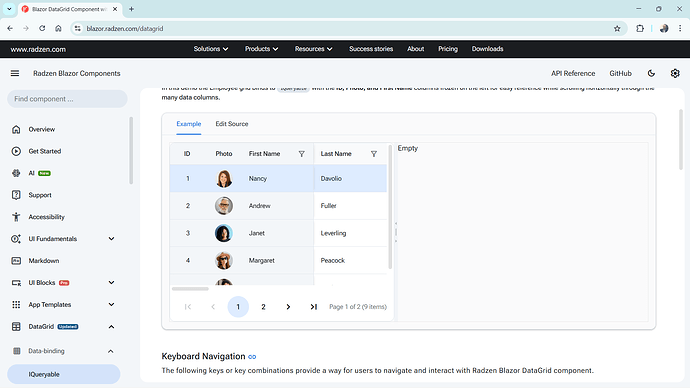Open the Downloads menu item
Image resolution: width=690 pixels, height=388 pixels.
click(488, 49)
